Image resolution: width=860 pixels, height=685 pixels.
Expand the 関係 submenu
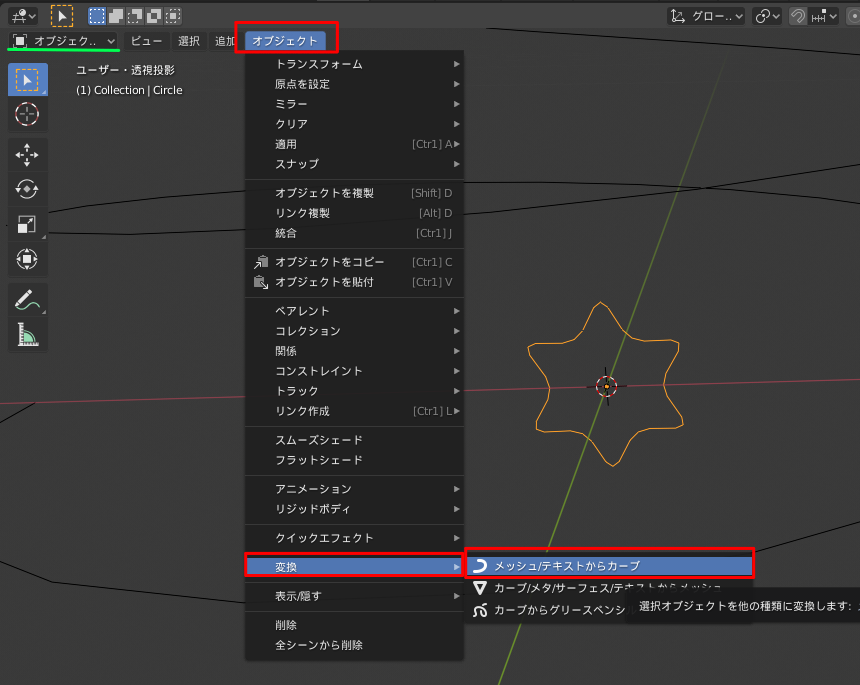(354, 351)
